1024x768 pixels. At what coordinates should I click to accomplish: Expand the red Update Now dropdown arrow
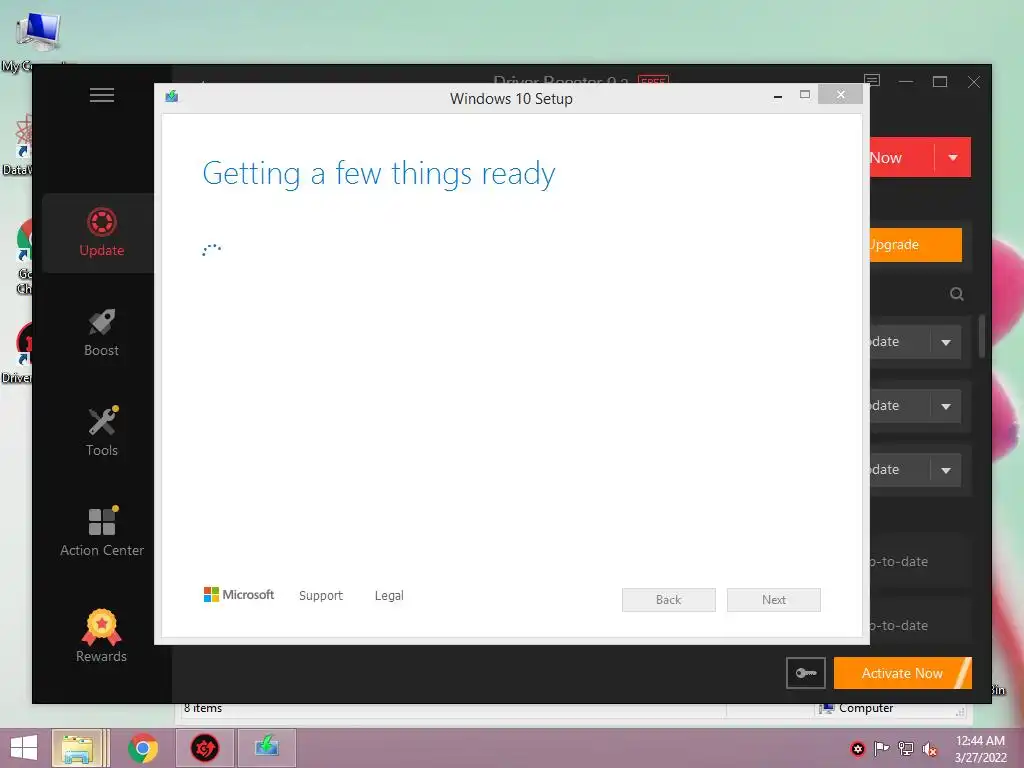953,157
